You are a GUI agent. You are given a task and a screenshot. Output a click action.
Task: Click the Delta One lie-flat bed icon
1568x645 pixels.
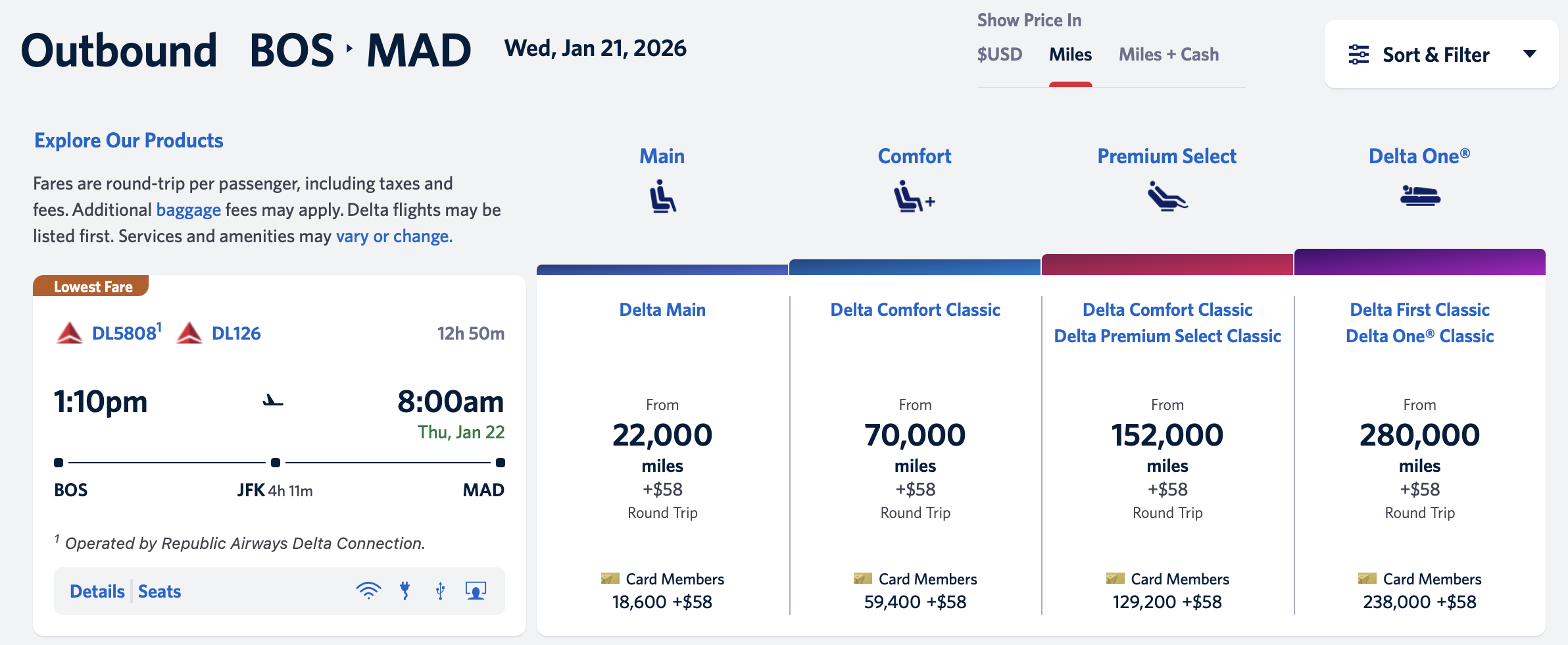1420,195
